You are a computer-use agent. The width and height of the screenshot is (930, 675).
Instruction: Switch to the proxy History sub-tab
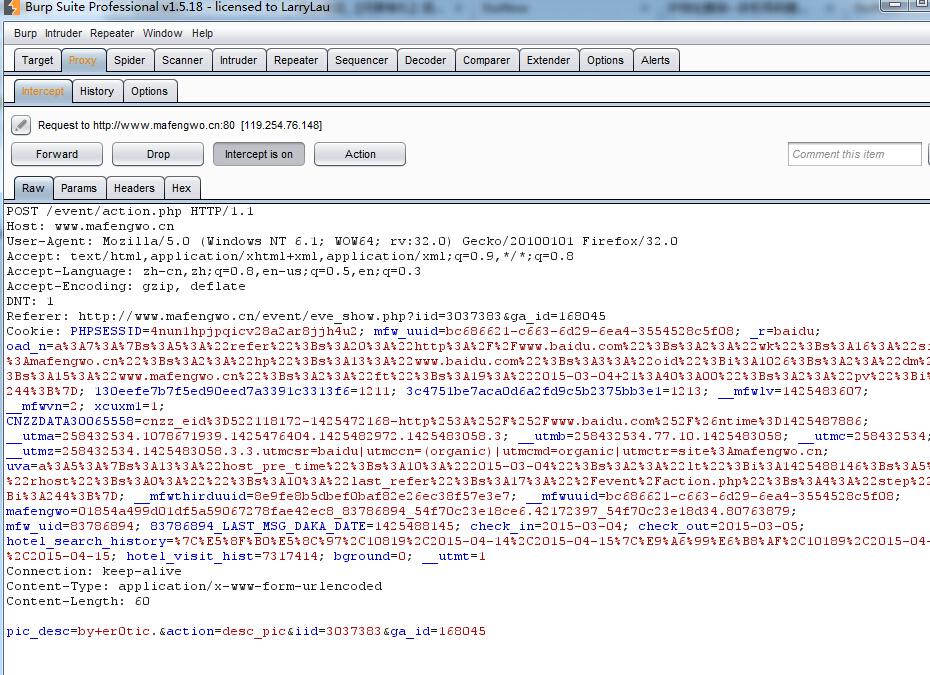point(97,91)
